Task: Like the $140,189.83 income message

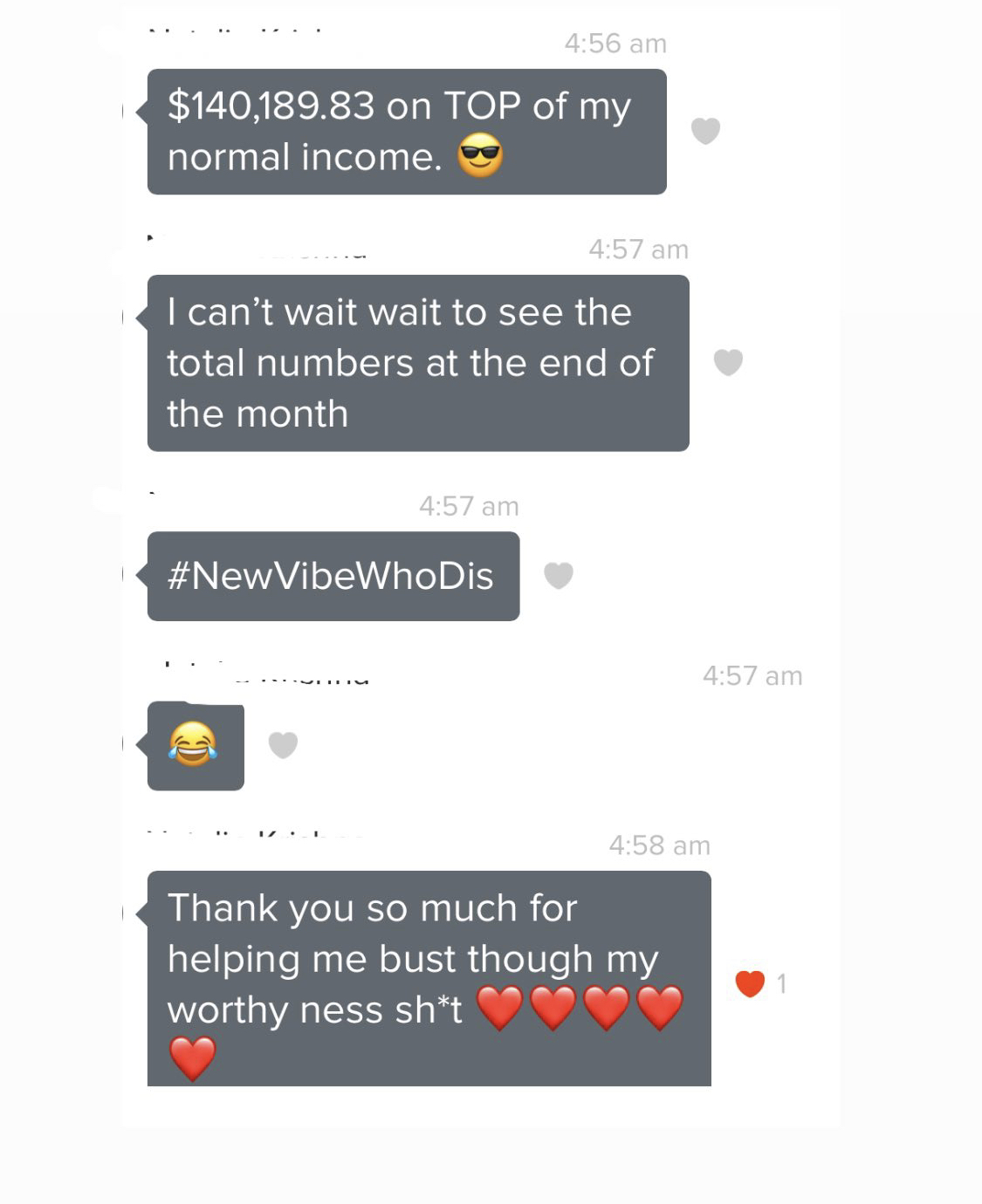Action: coord(705,131)
